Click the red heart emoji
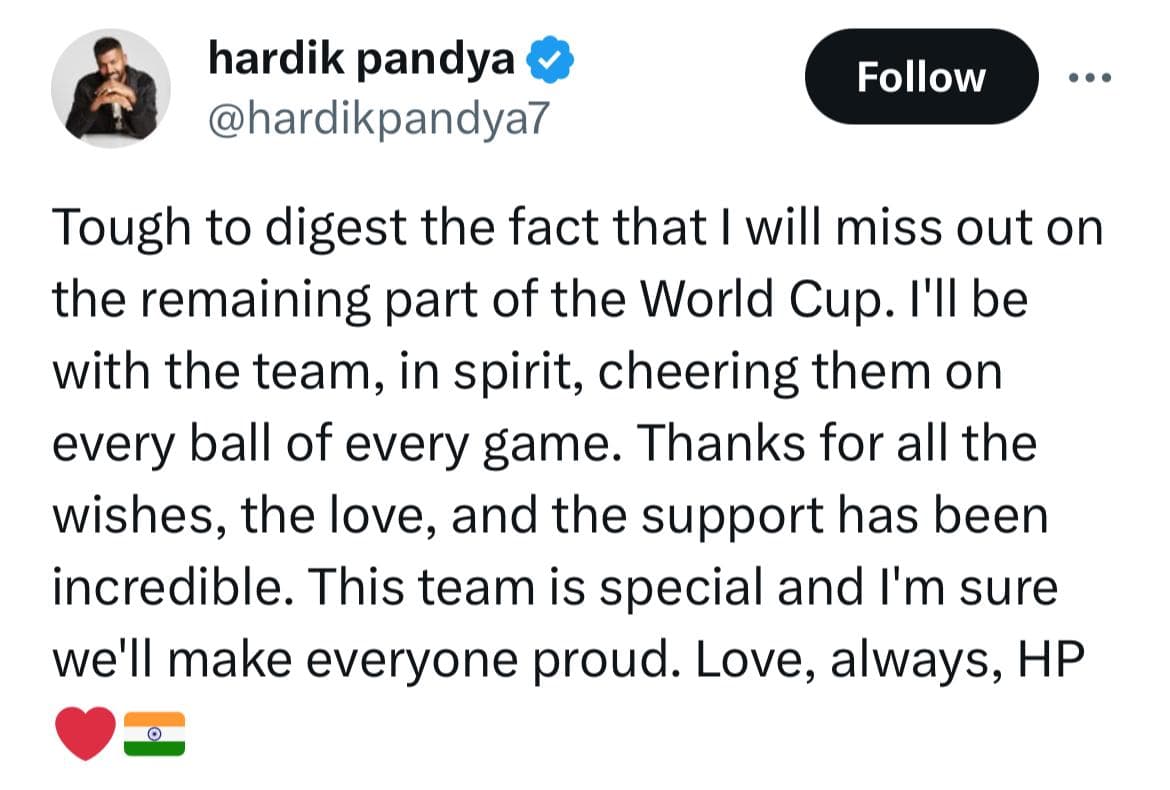The width and height of the screenshot is (1170, 790). (x=85, y=733)
